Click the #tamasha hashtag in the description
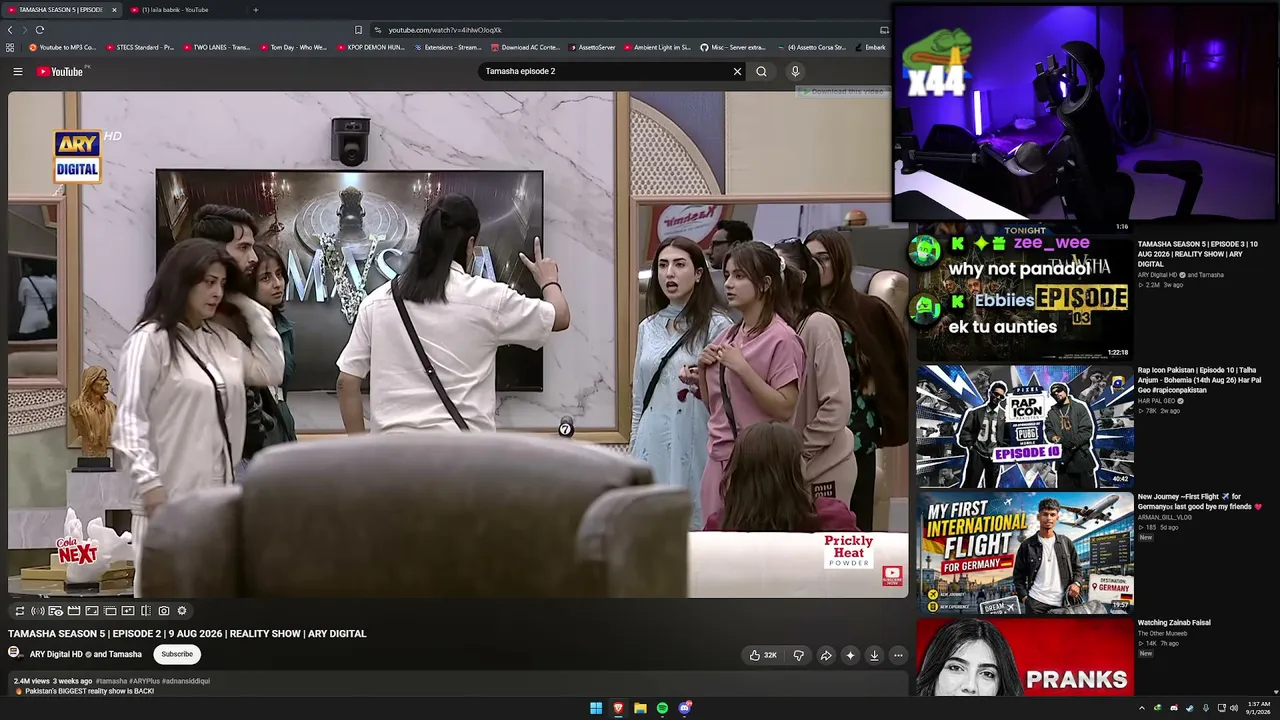This screenshot has height=720, width=1280. [111, 681]
